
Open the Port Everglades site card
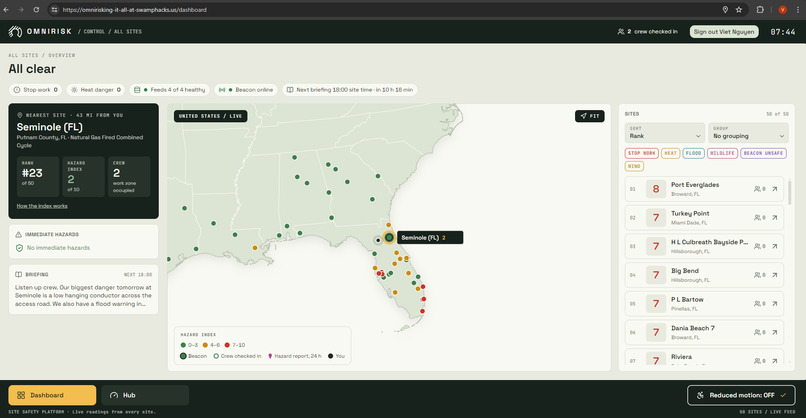[x=704, y=189]
